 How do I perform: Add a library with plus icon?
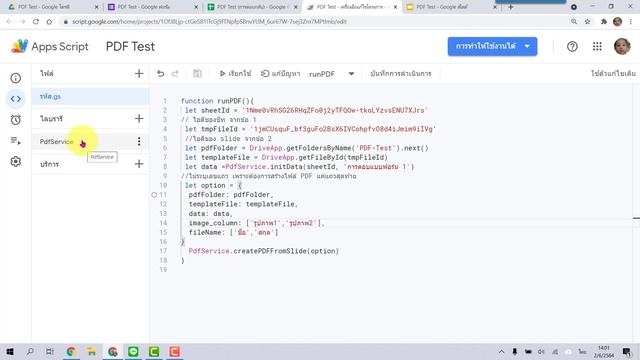coord(139,119)
